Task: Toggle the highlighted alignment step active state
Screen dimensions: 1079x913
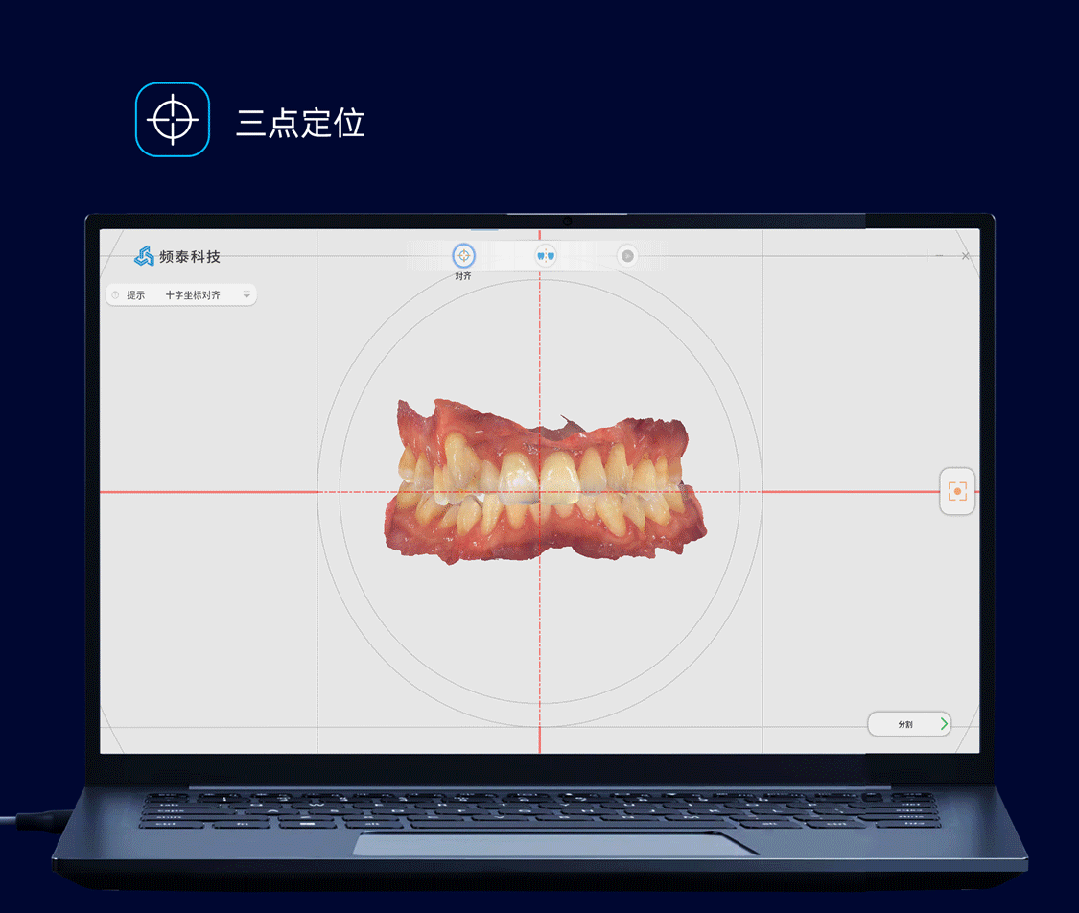Action: pyautogui.click(x=463, y=256)
